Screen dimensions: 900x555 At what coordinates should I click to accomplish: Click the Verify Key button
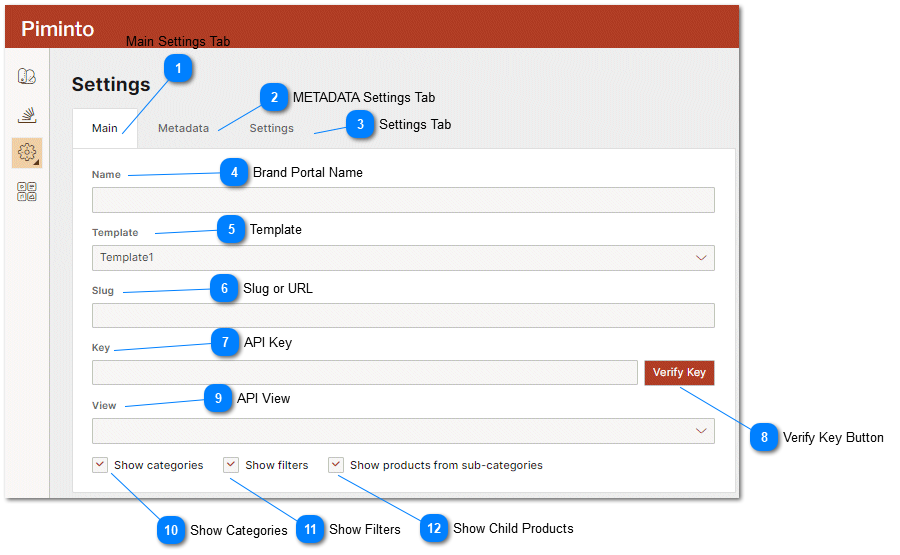(679, 372)
